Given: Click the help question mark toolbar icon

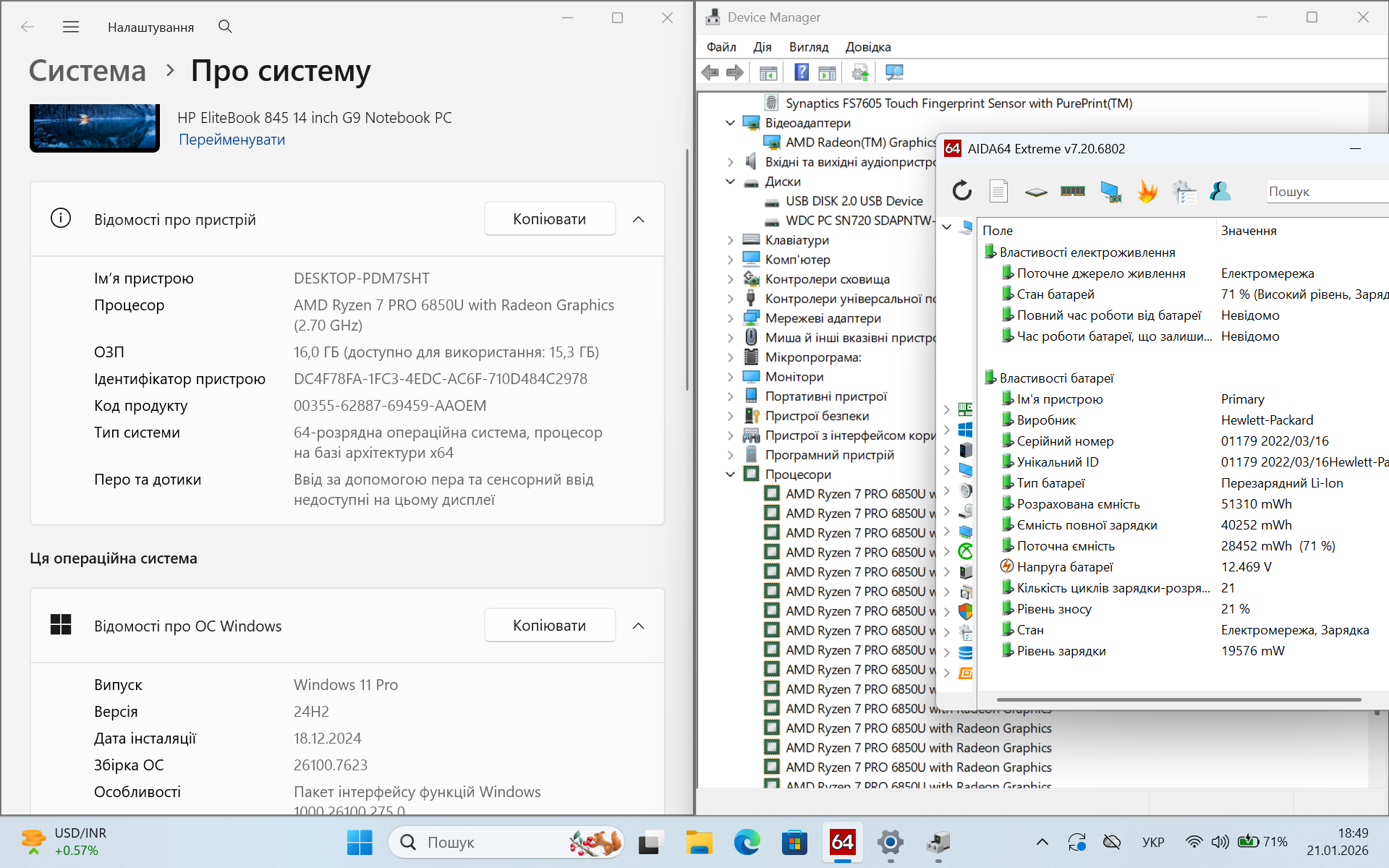Looking at the screenshot, I should pyautogui.click(x=801, y=72).
